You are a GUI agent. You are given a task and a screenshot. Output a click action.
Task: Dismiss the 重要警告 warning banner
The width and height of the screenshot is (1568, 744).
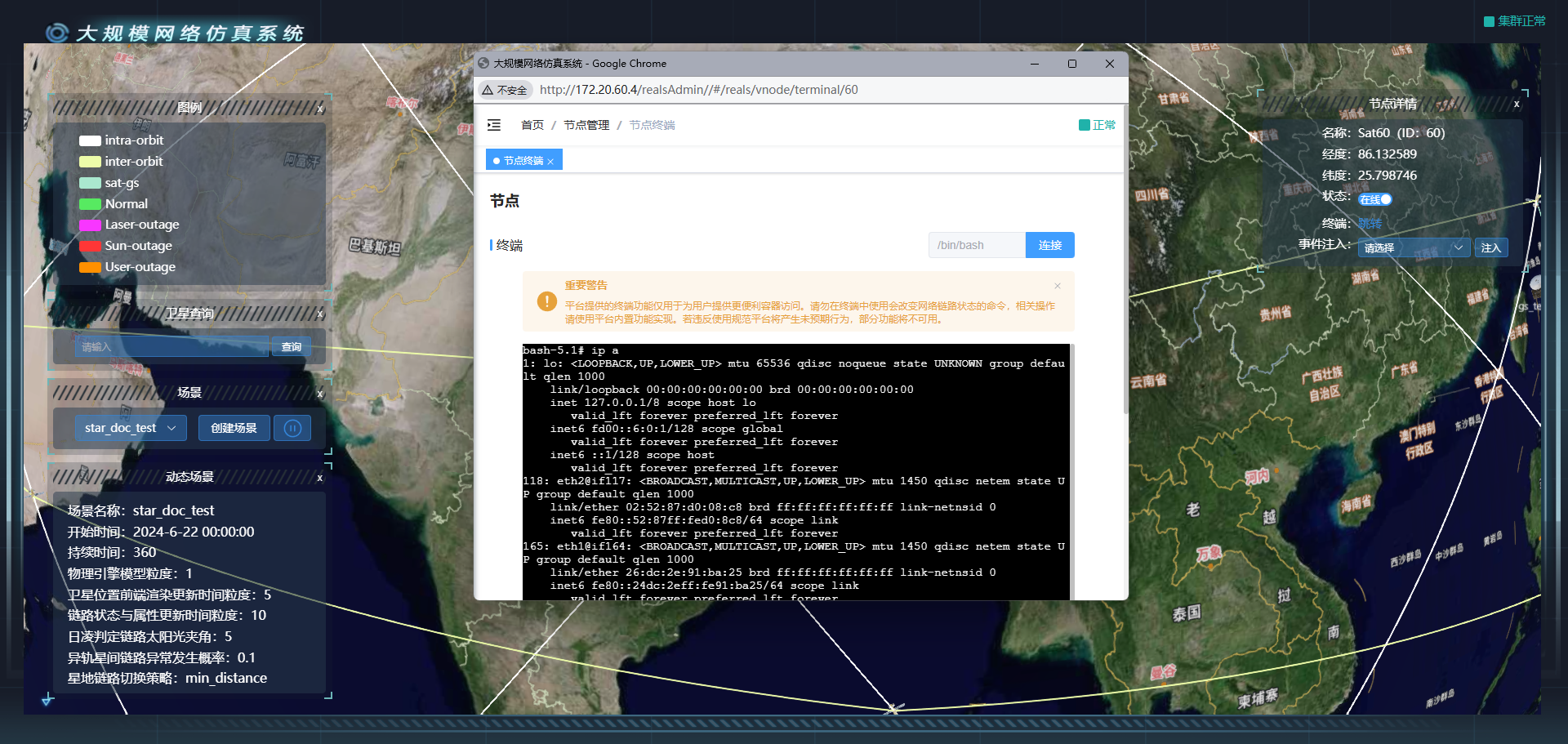click(1058, 286)
